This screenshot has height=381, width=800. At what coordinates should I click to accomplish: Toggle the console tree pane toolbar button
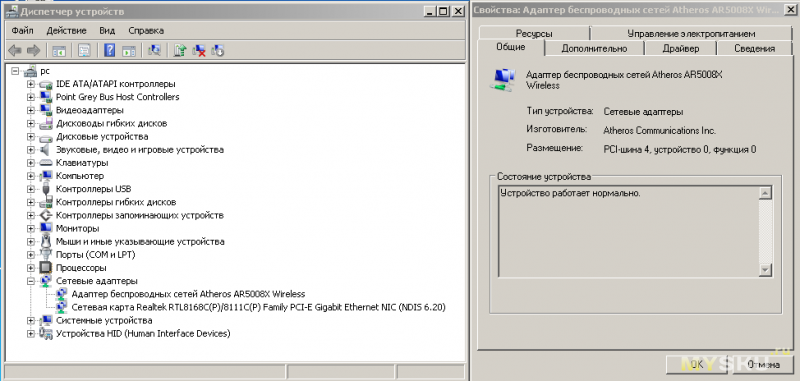point(59,50)
